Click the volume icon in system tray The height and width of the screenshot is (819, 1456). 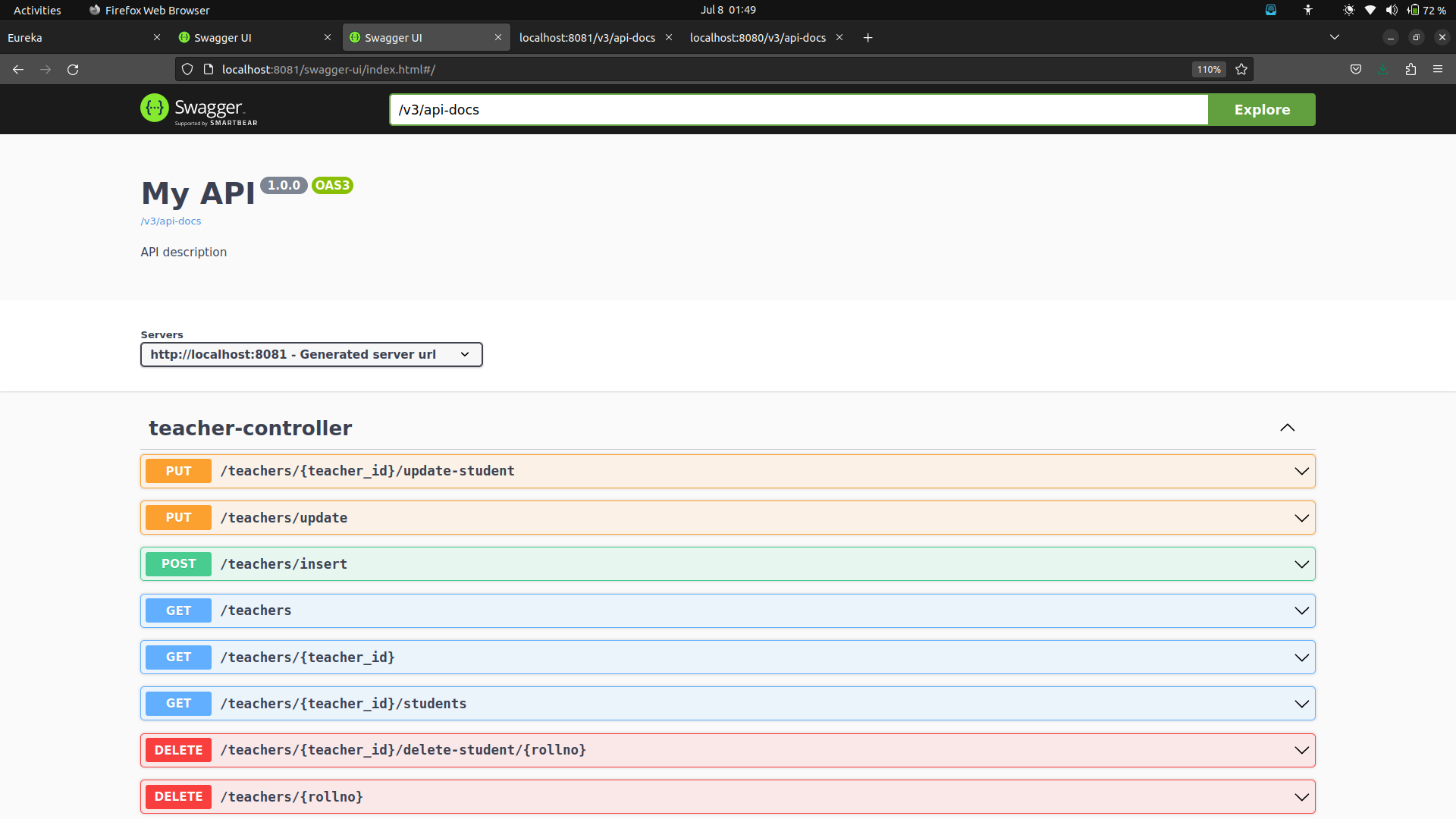pos(1392,10)
